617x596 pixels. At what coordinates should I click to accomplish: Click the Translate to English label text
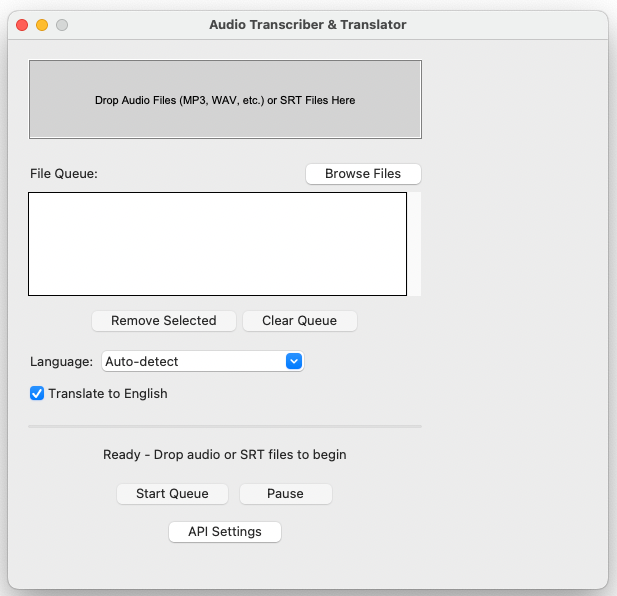point(108,394)
